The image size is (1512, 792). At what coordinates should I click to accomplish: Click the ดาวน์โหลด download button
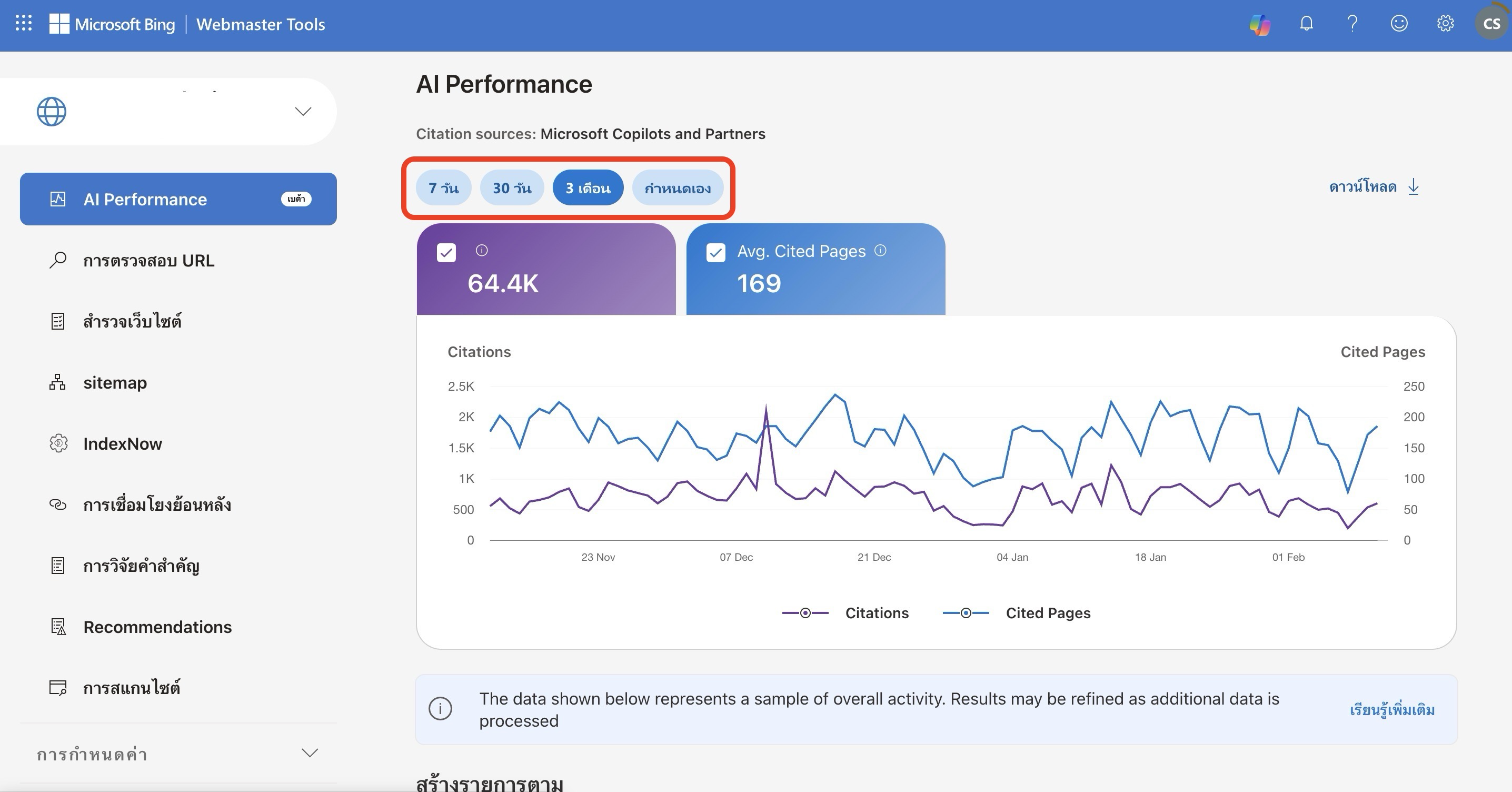coord(1374,187)
